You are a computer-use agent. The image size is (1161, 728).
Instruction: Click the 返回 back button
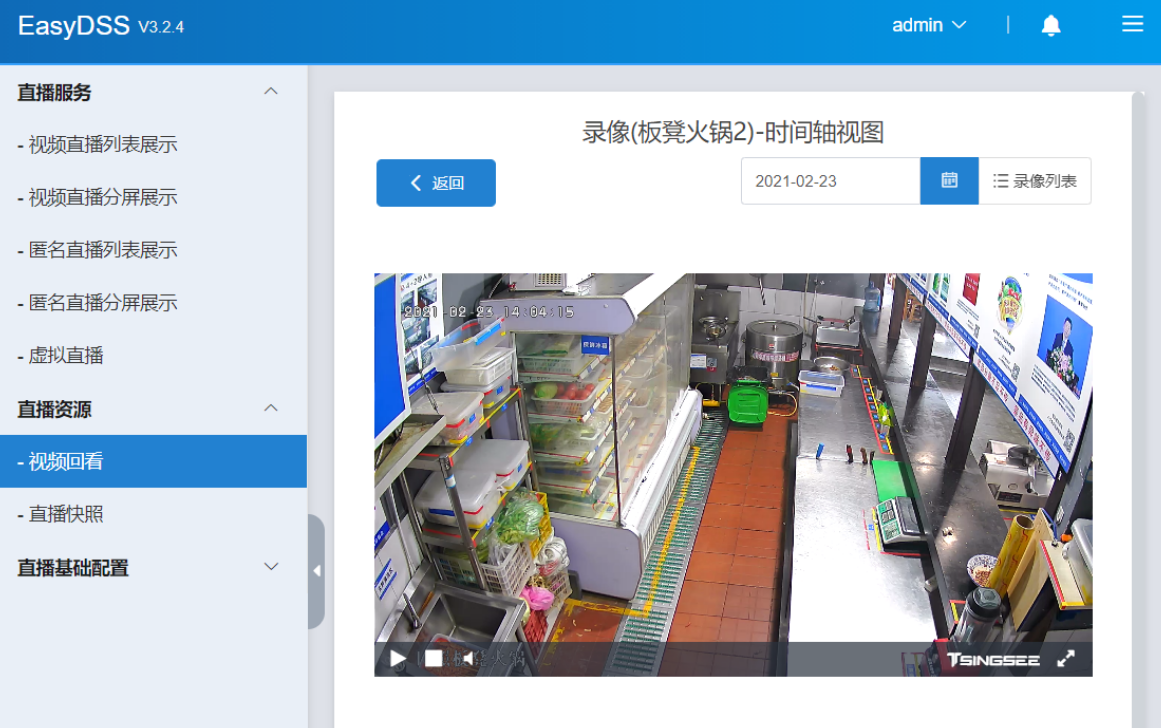click(x=436, y=182)
